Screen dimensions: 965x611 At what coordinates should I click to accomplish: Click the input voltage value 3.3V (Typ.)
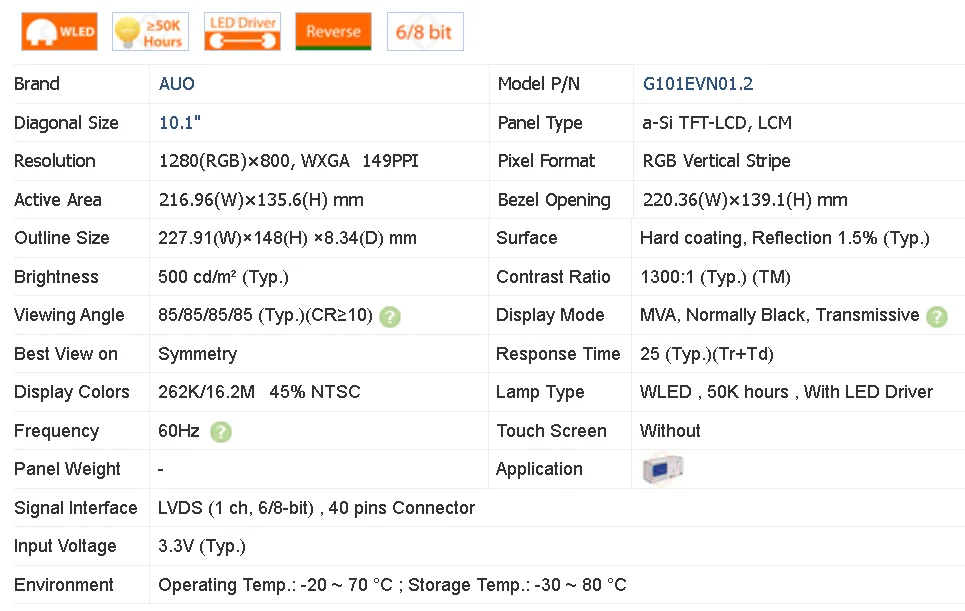[x=202, y=546]
